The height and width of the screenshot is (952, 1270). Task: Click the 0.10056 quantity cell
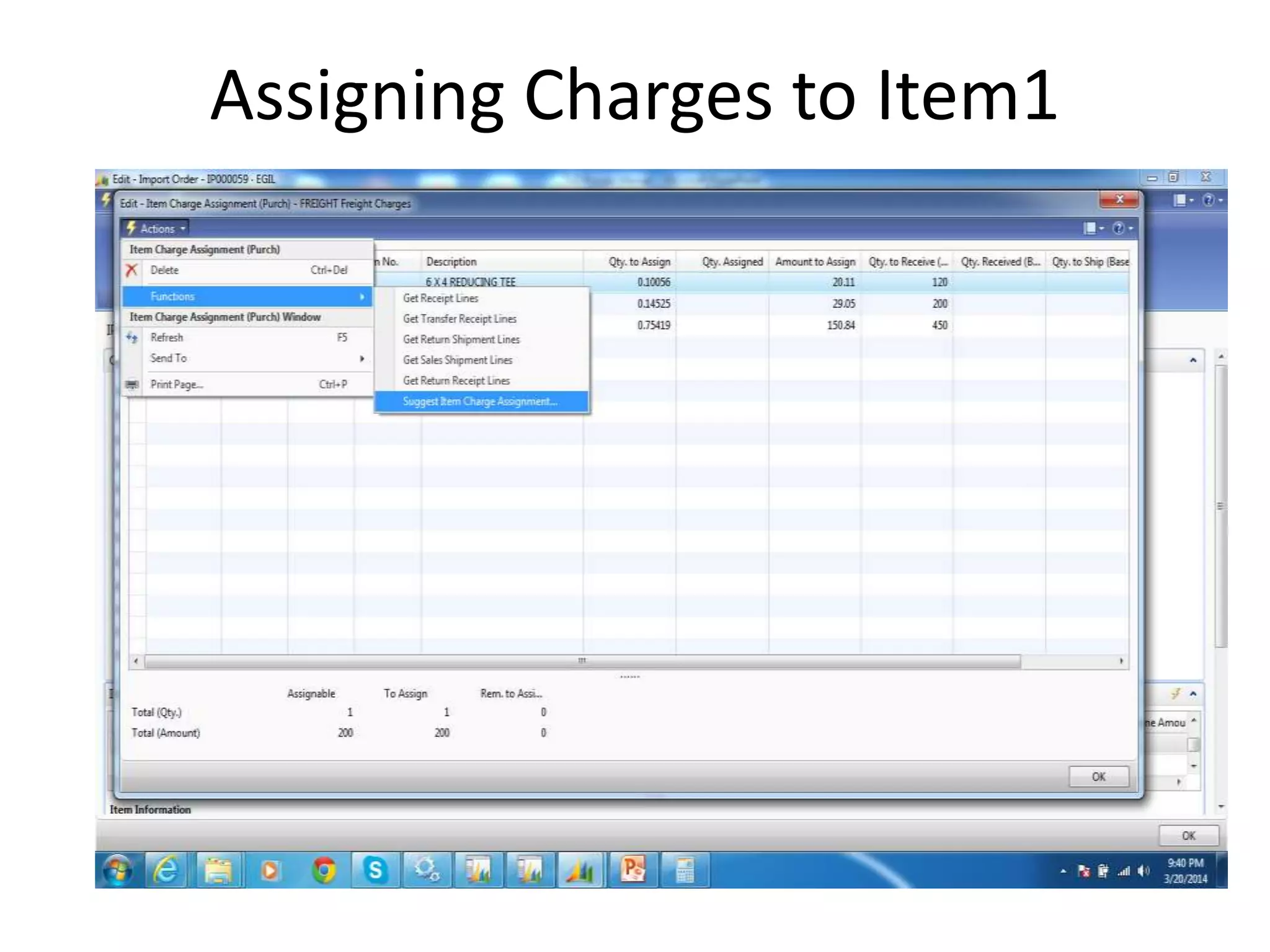coord(629,282)
